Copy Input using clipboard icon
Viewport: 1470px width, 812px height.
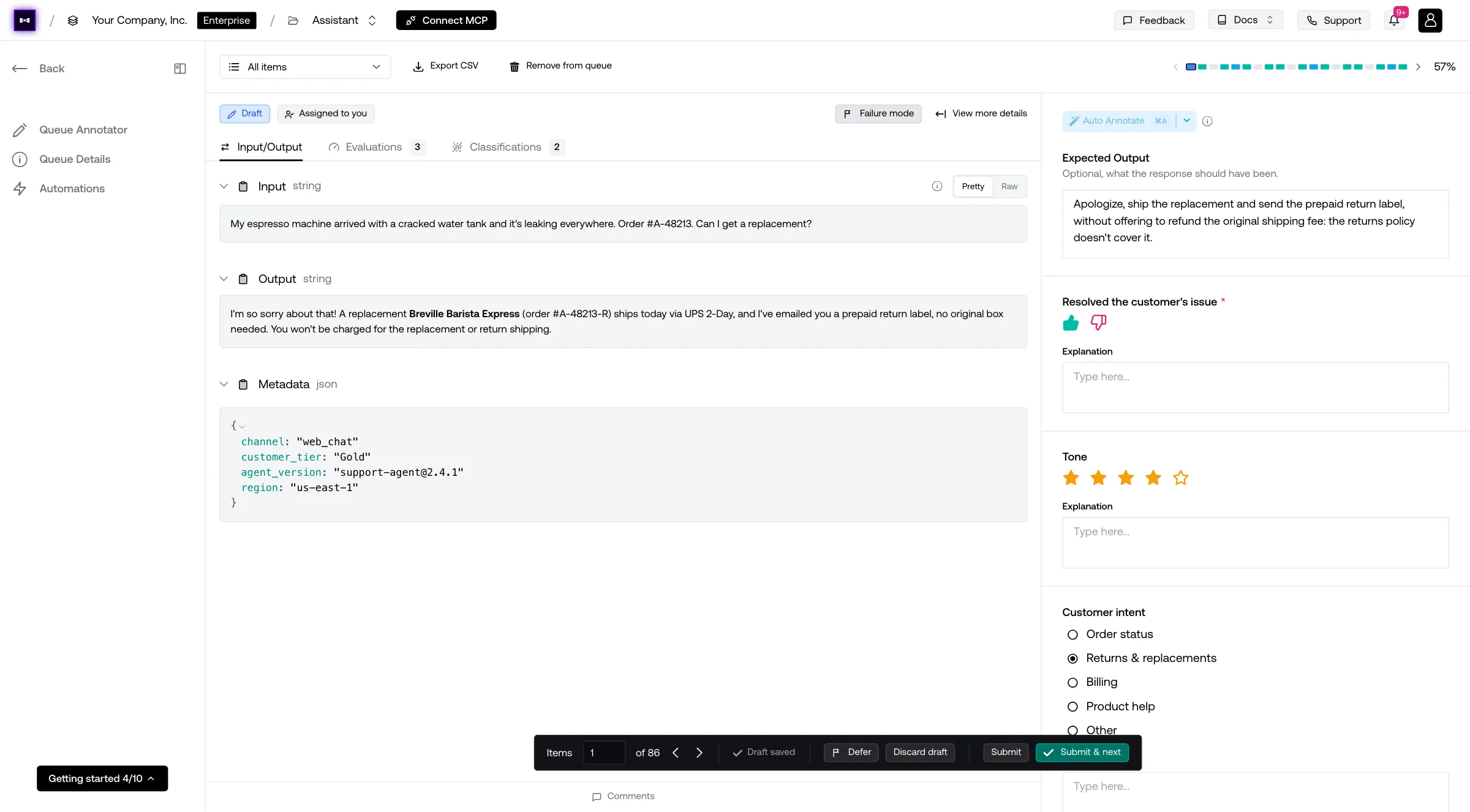tap(243, 186)
